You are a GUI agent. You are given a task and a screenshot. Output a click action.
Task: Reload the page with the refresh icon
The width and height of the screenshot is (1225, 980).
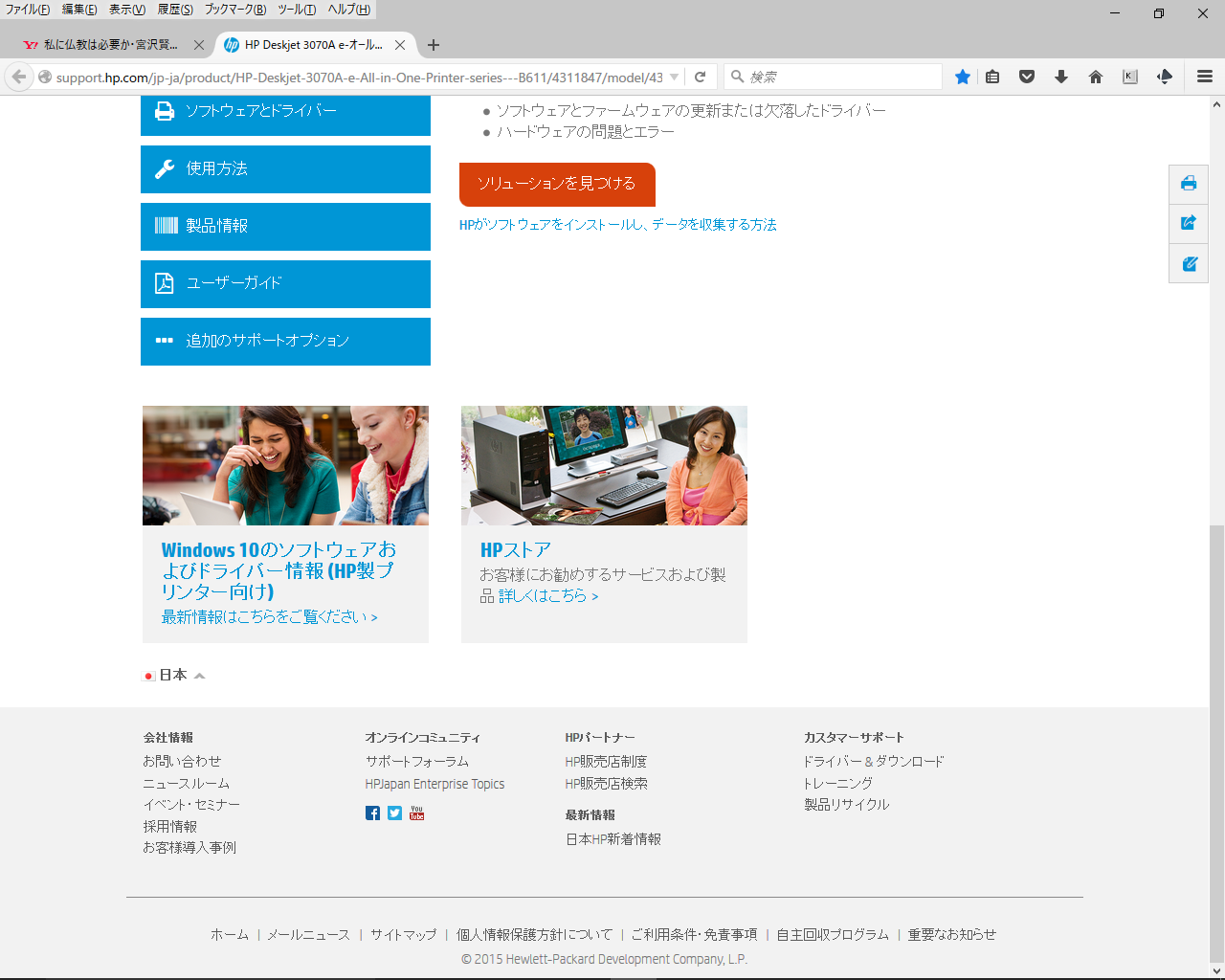[701, 77]
